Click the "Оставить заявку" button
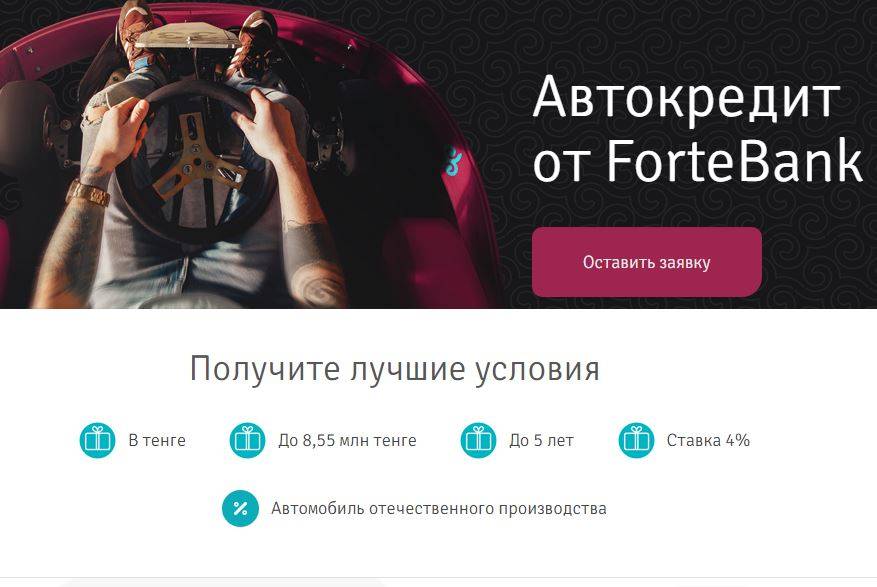The height and width of the screenshot is (587, 877). coord(647,262)
